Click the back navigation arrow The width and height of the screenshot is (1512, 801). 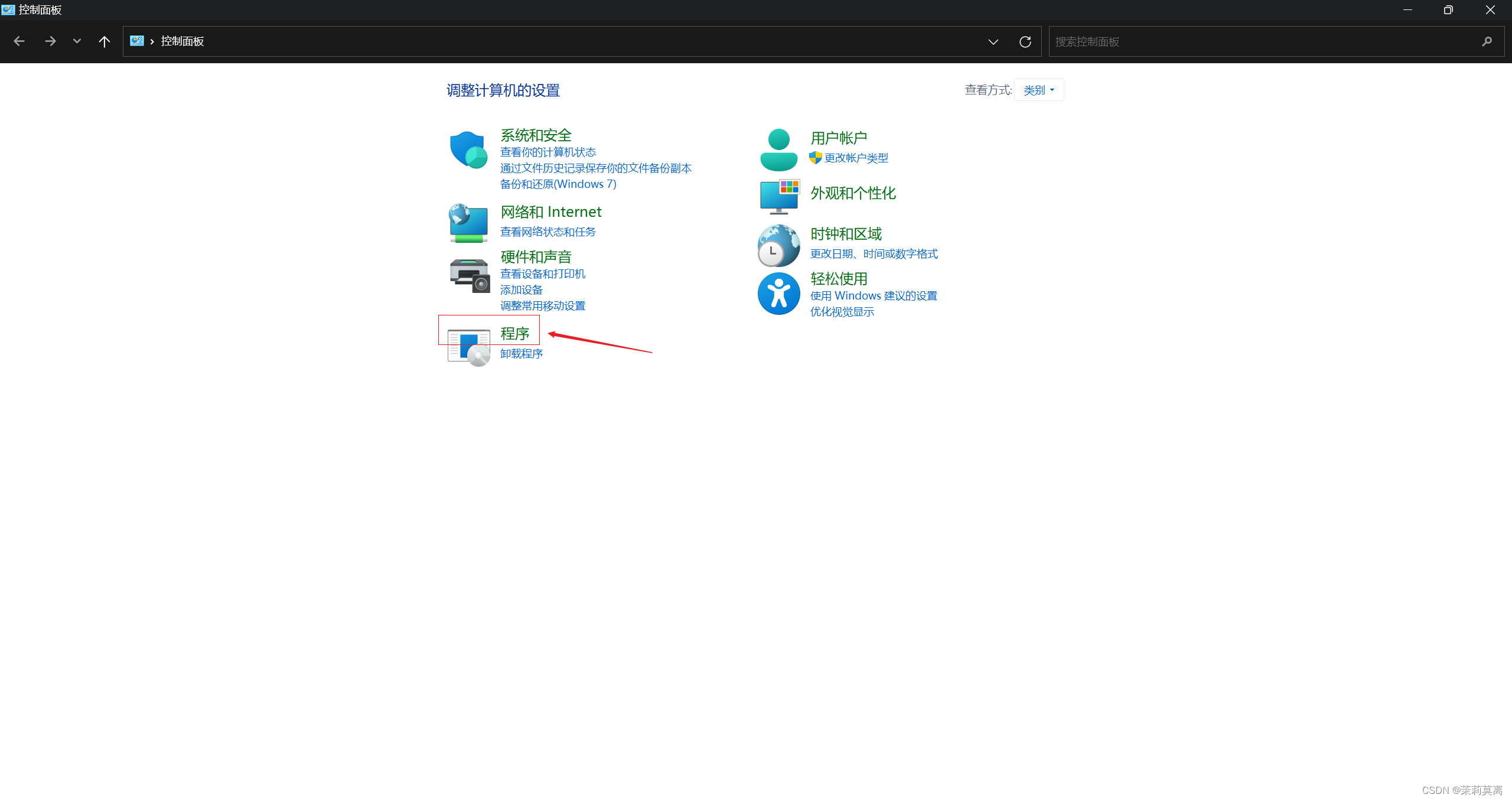[19, 41]
